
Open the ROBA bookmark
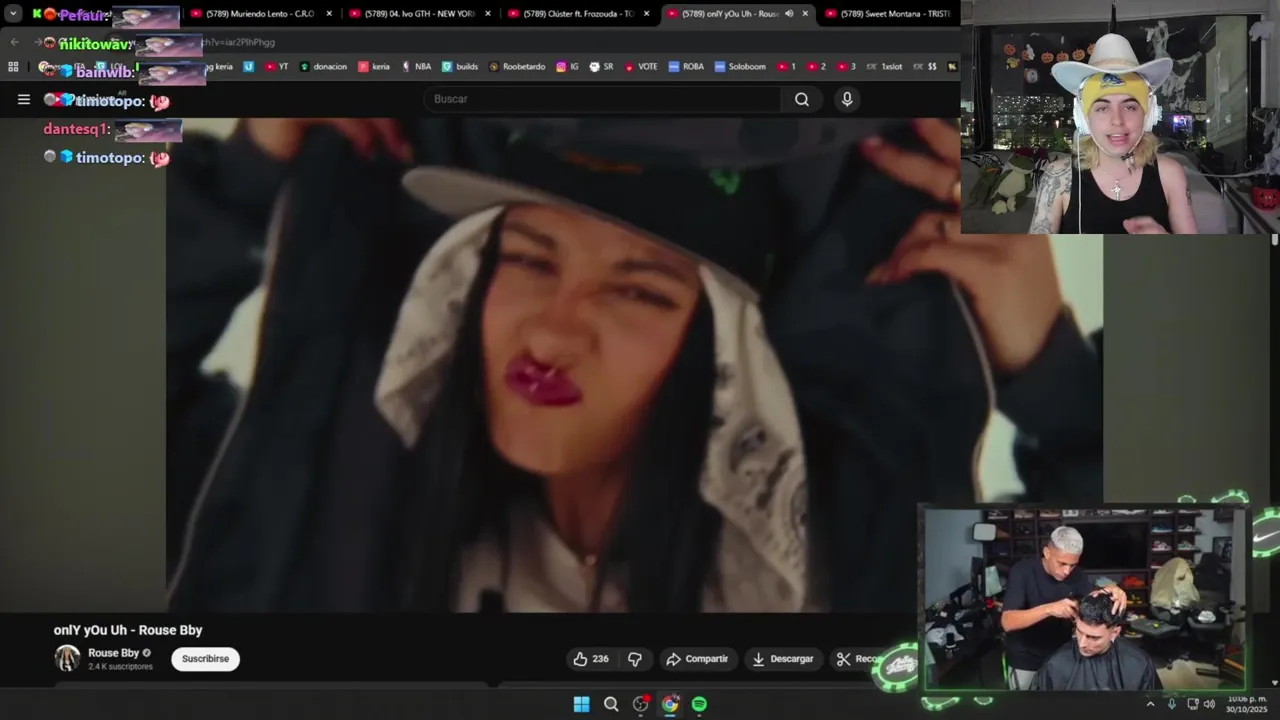pyautogui.click(x=686, y=67)
